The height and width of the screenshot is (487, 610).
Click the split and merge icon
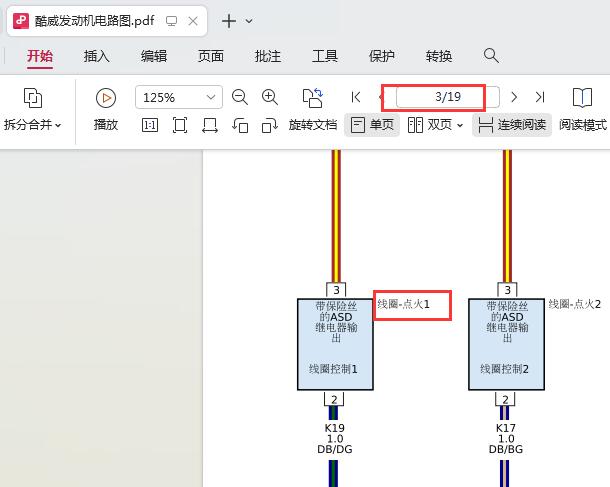point(33,98)
